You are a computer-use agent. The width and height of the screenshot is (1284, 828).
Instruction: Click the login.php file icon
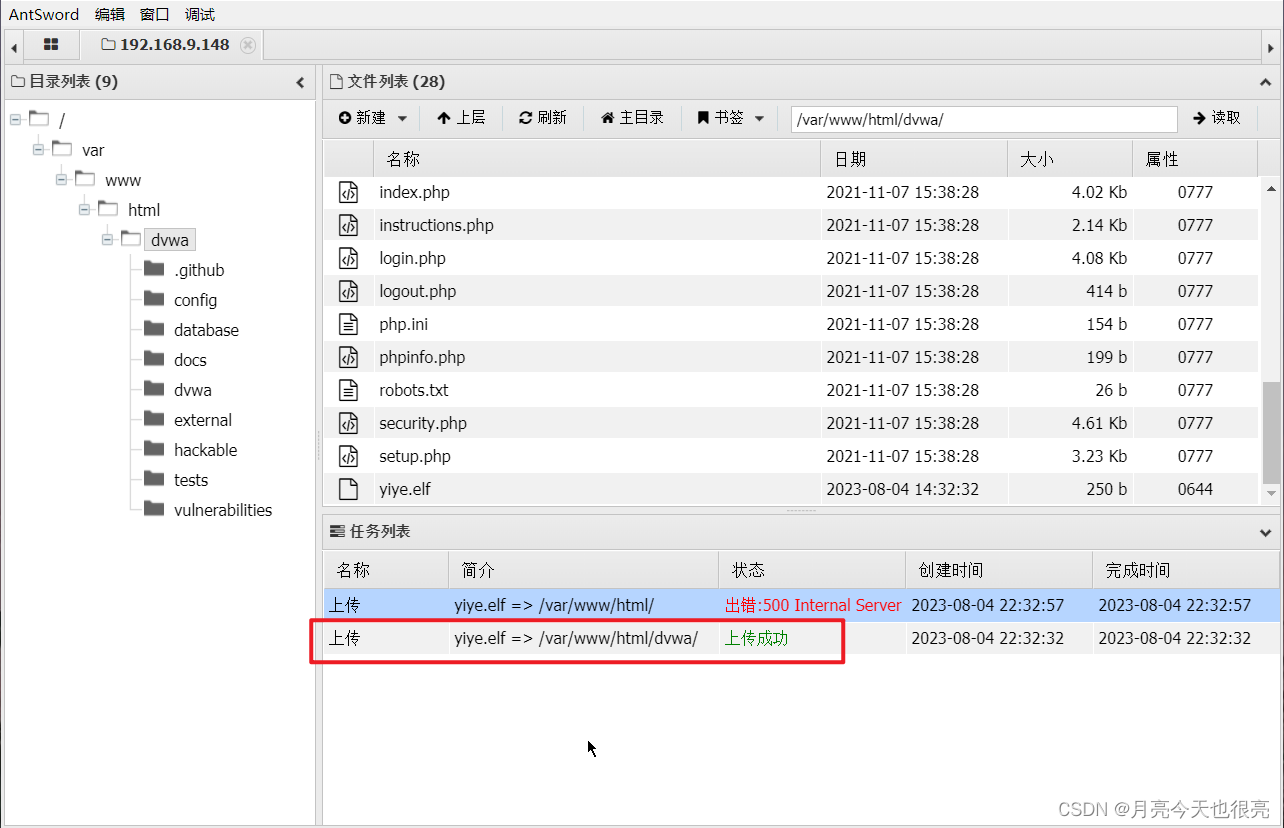point(348,258)
